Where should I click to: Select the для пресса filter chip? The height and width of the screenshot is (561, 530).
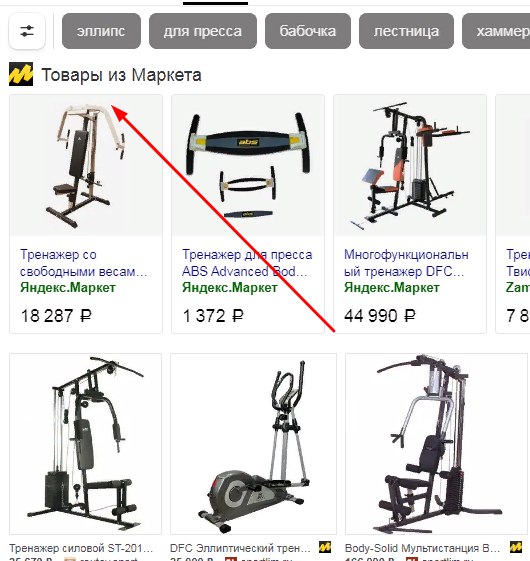pos(203,31)
